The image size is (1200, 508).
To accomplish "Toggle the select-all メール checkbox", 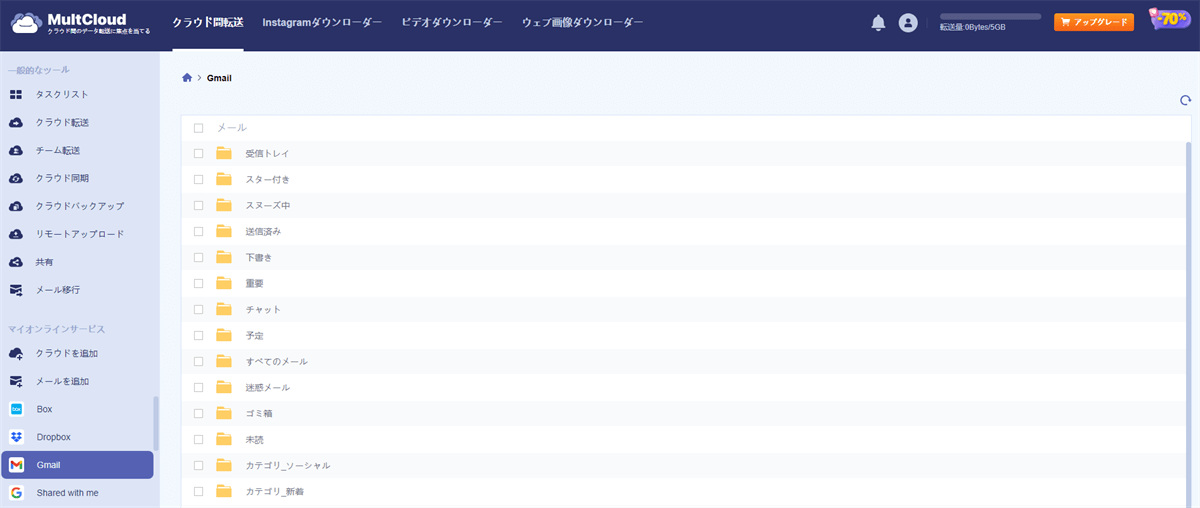I will tap(198, 128).
